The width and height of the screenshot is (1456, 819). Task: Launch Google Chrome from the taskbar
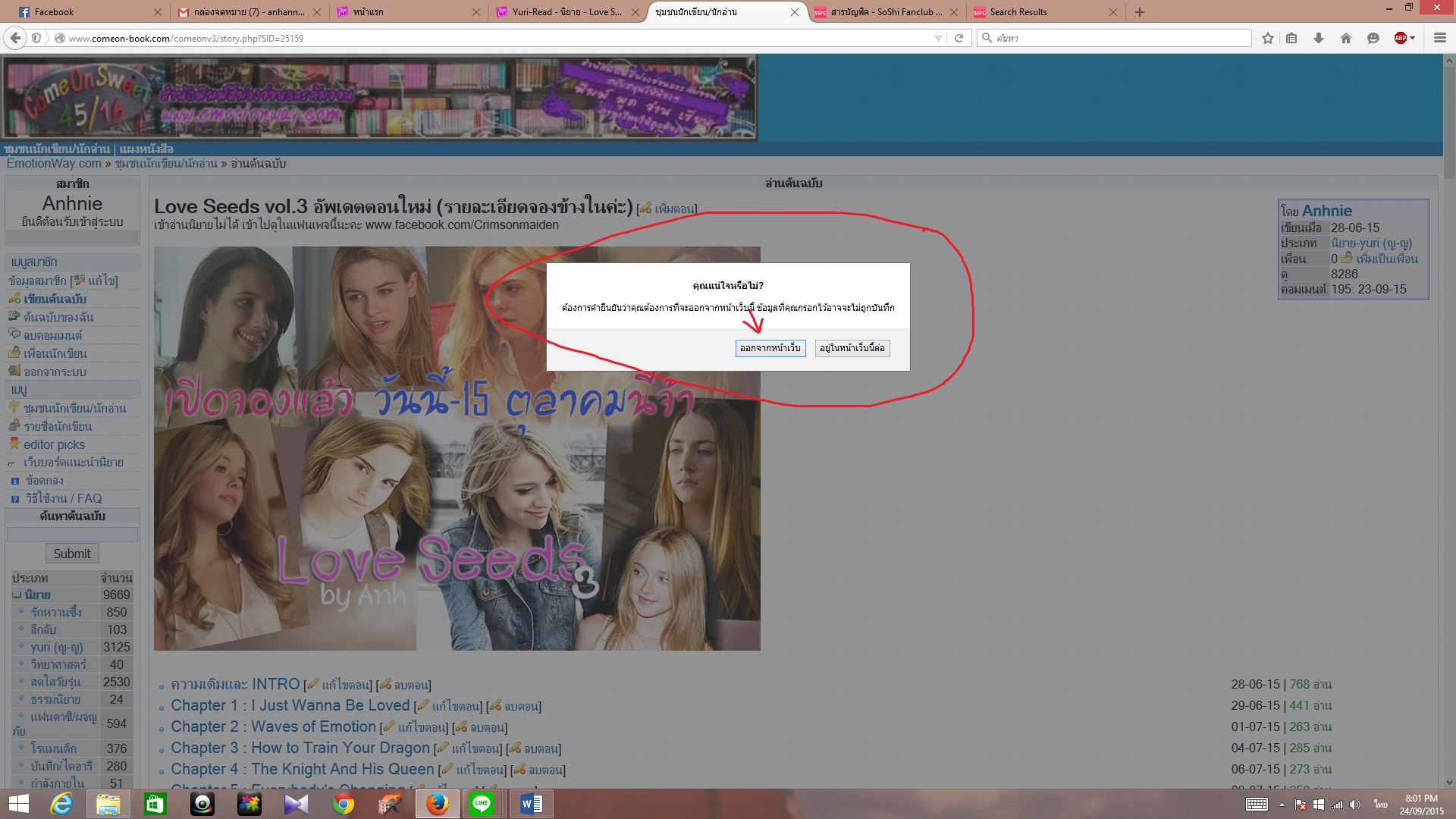tap(344, 804)
